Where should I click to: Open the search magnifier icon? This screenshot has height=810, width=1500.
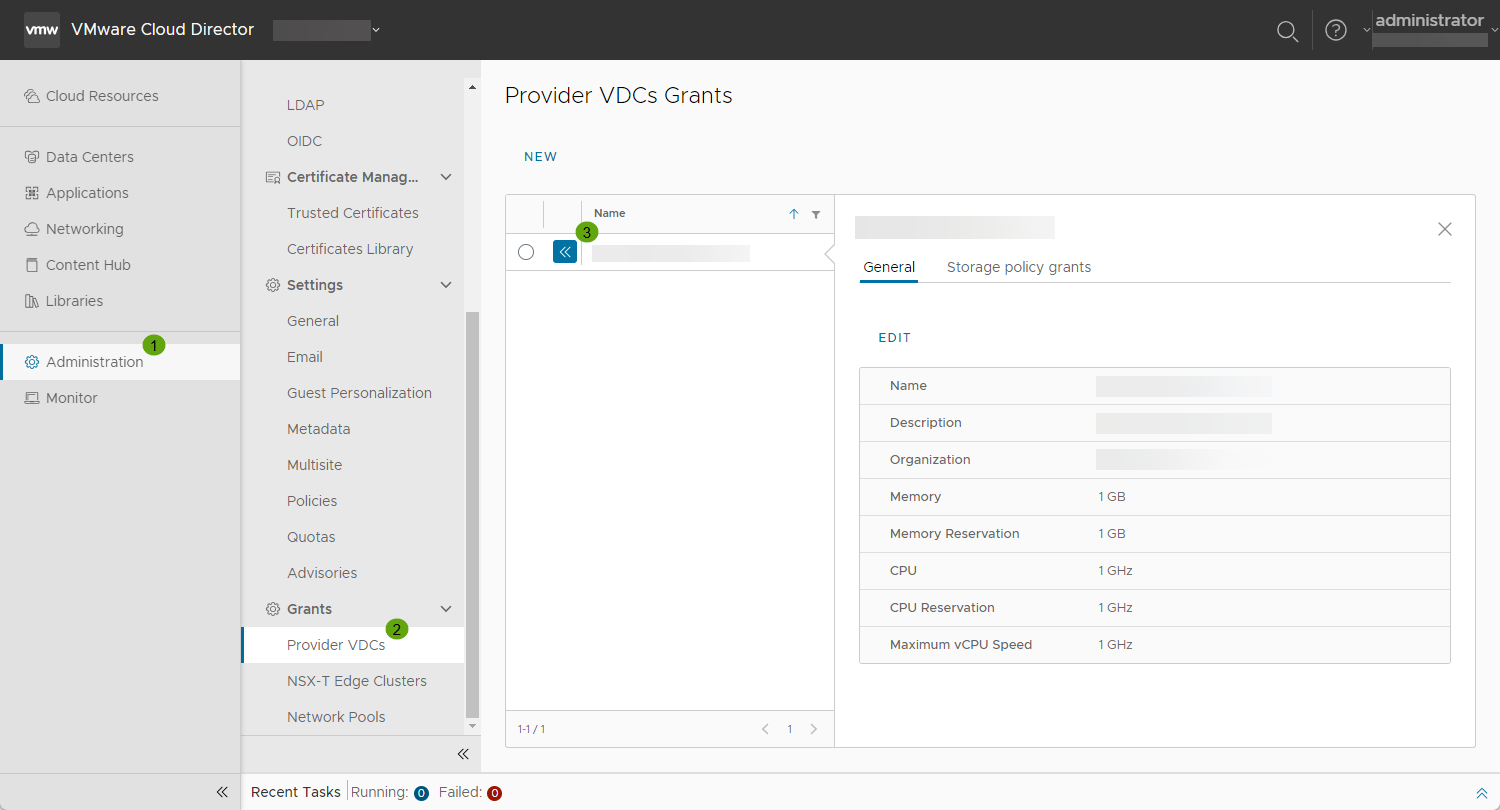click(x=1288, y=31)
